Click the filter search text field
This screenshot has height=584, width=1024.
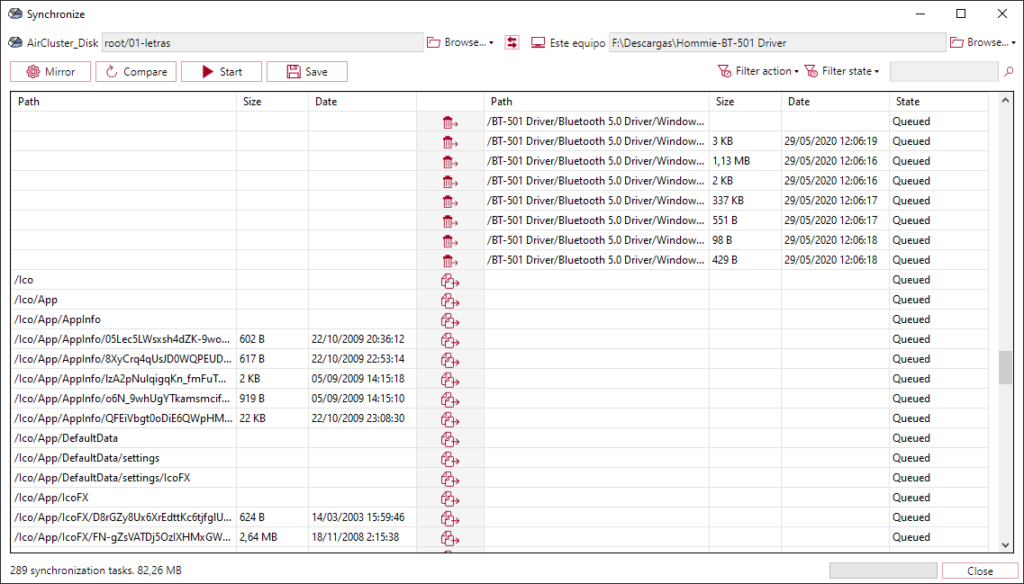coord(944,71)
